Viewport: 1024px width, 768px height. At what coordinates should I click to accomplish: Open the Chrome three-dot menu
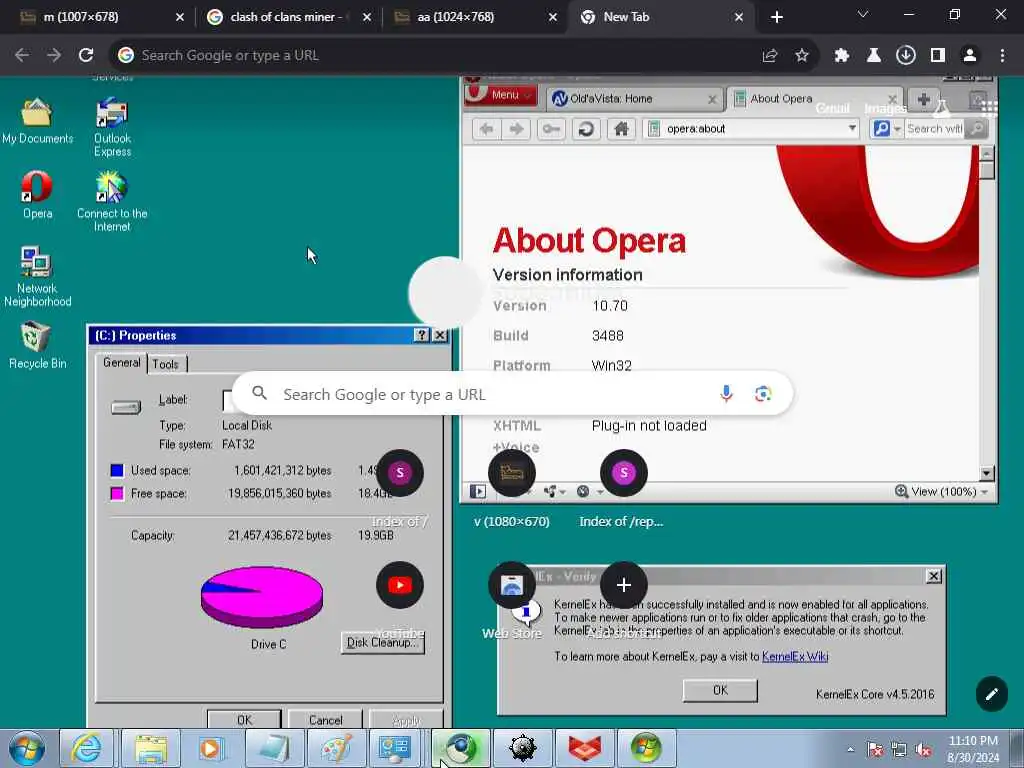pyautogui.click(x=1002, y=56)
